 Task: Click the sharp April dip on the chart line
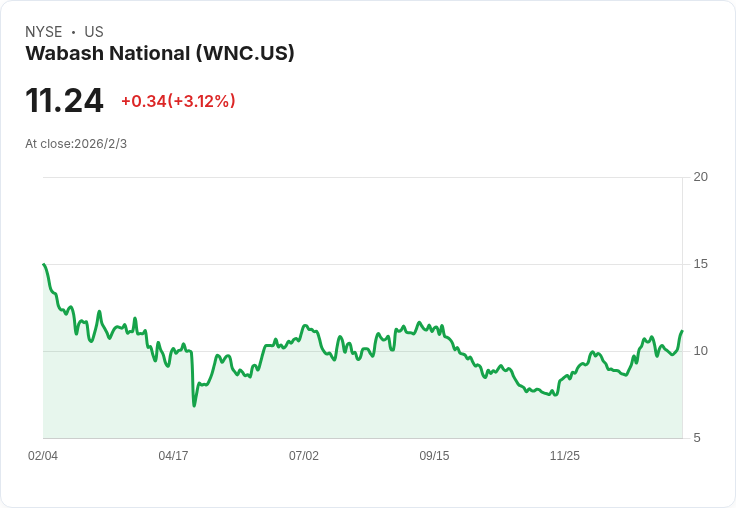coord(194,405)
